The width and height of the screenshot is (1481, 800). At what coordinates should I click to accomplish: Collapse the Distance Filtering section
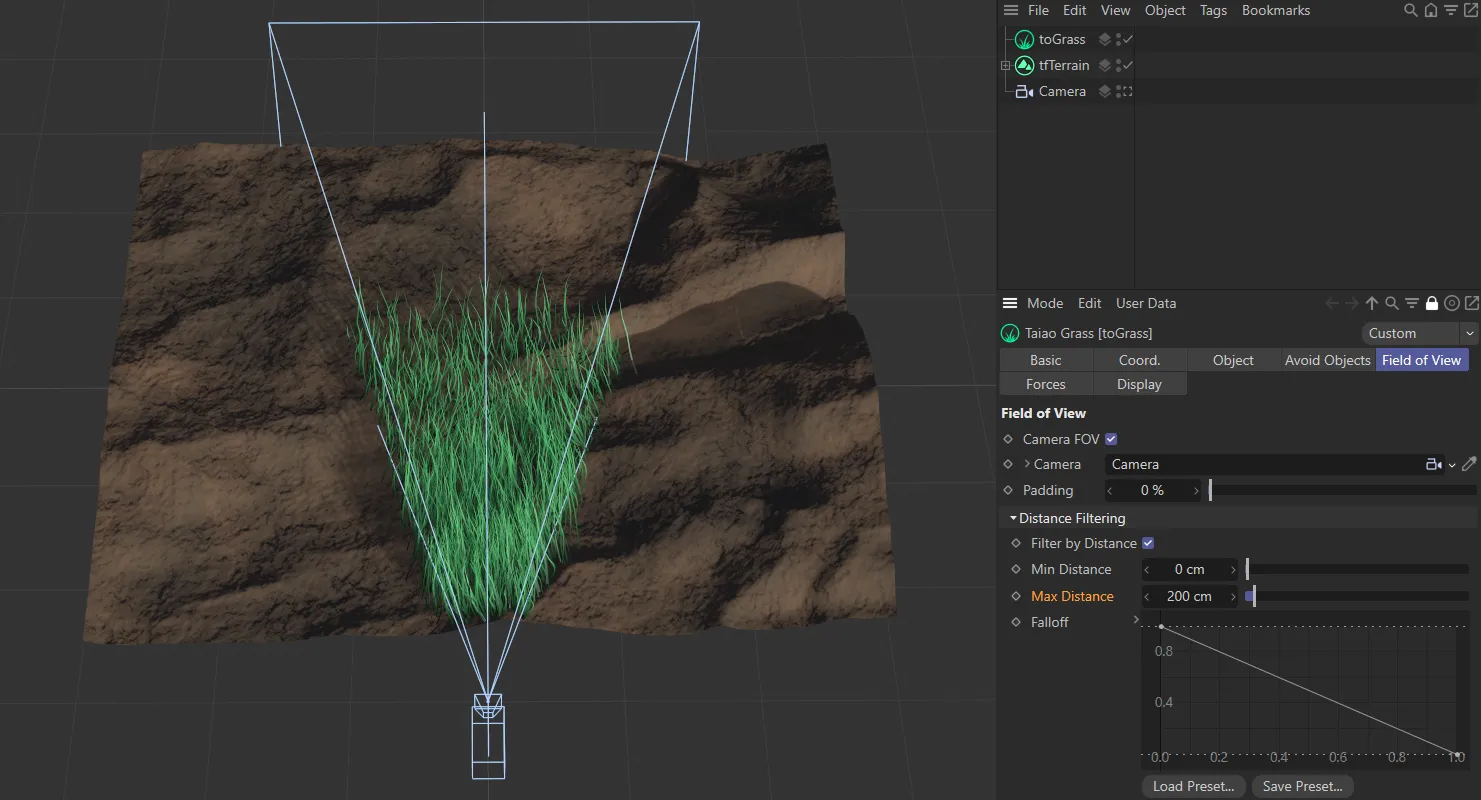point(1013,518)
